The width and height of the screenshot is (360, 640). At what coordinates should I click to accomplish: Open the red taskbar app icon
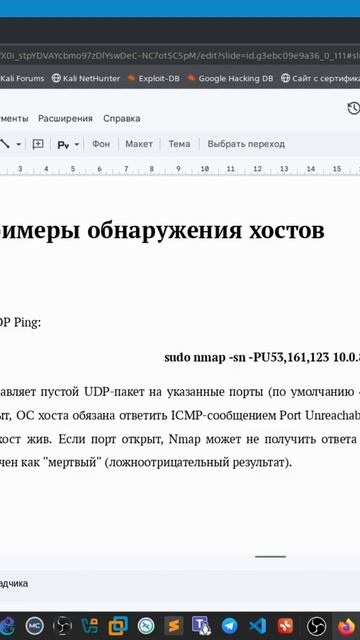[x=285, y=625]
